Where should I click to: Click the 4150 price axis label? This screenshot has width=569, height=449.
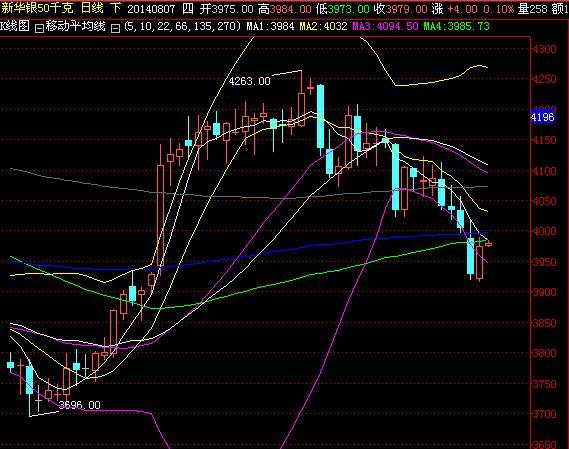544,140
